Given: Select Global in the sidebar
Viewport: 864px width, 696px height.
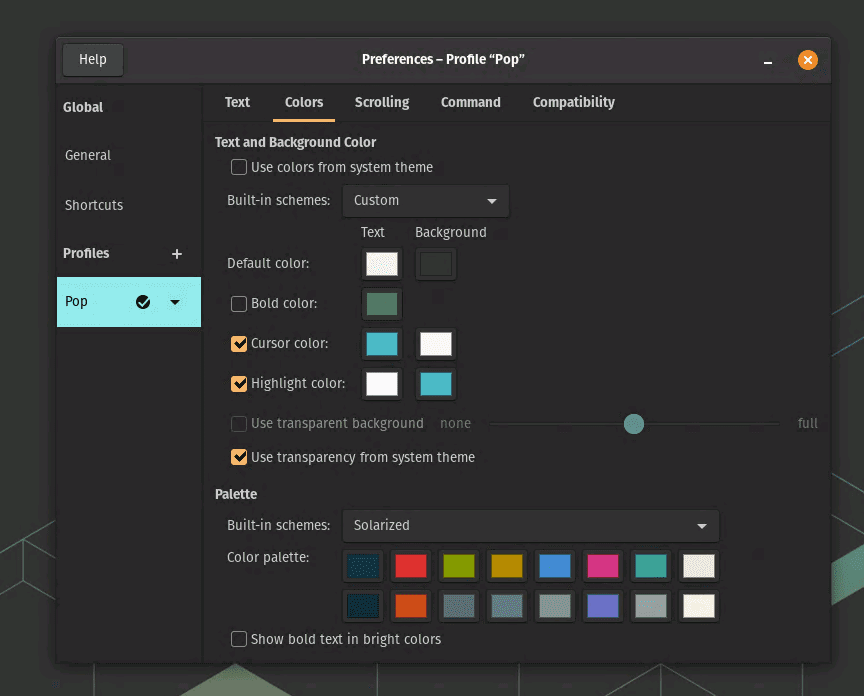Looking at the screenshot, I should click(x=82, y=107).
